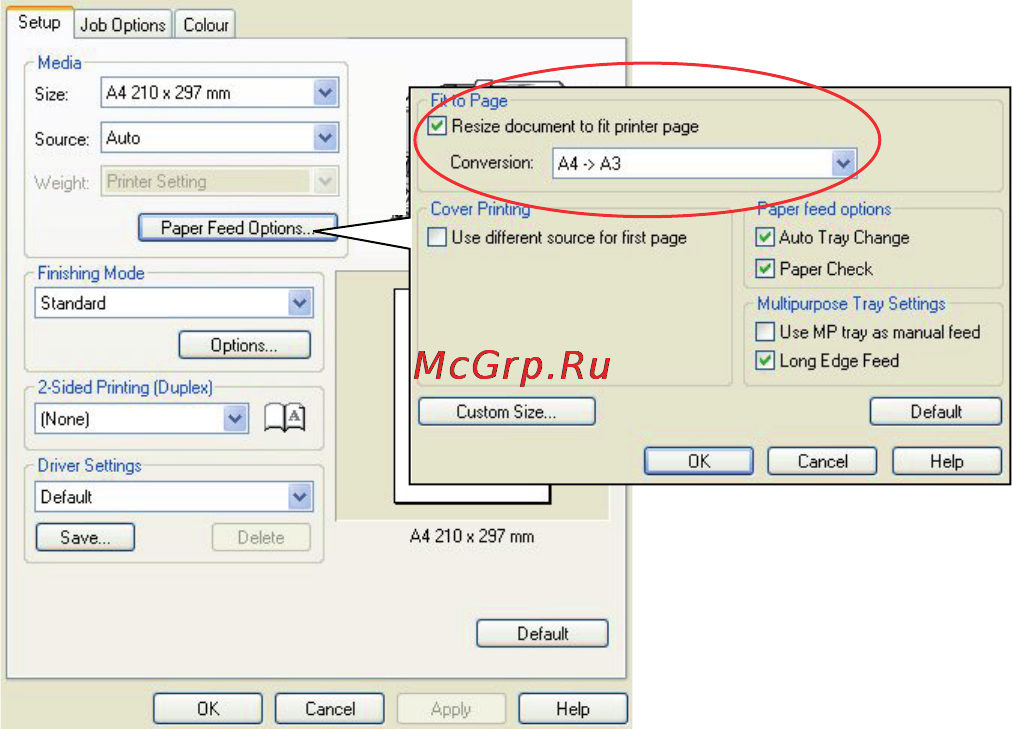1013x729 pixels.
Task: Click Default button on Setup tab
Action: coord(542,633)
